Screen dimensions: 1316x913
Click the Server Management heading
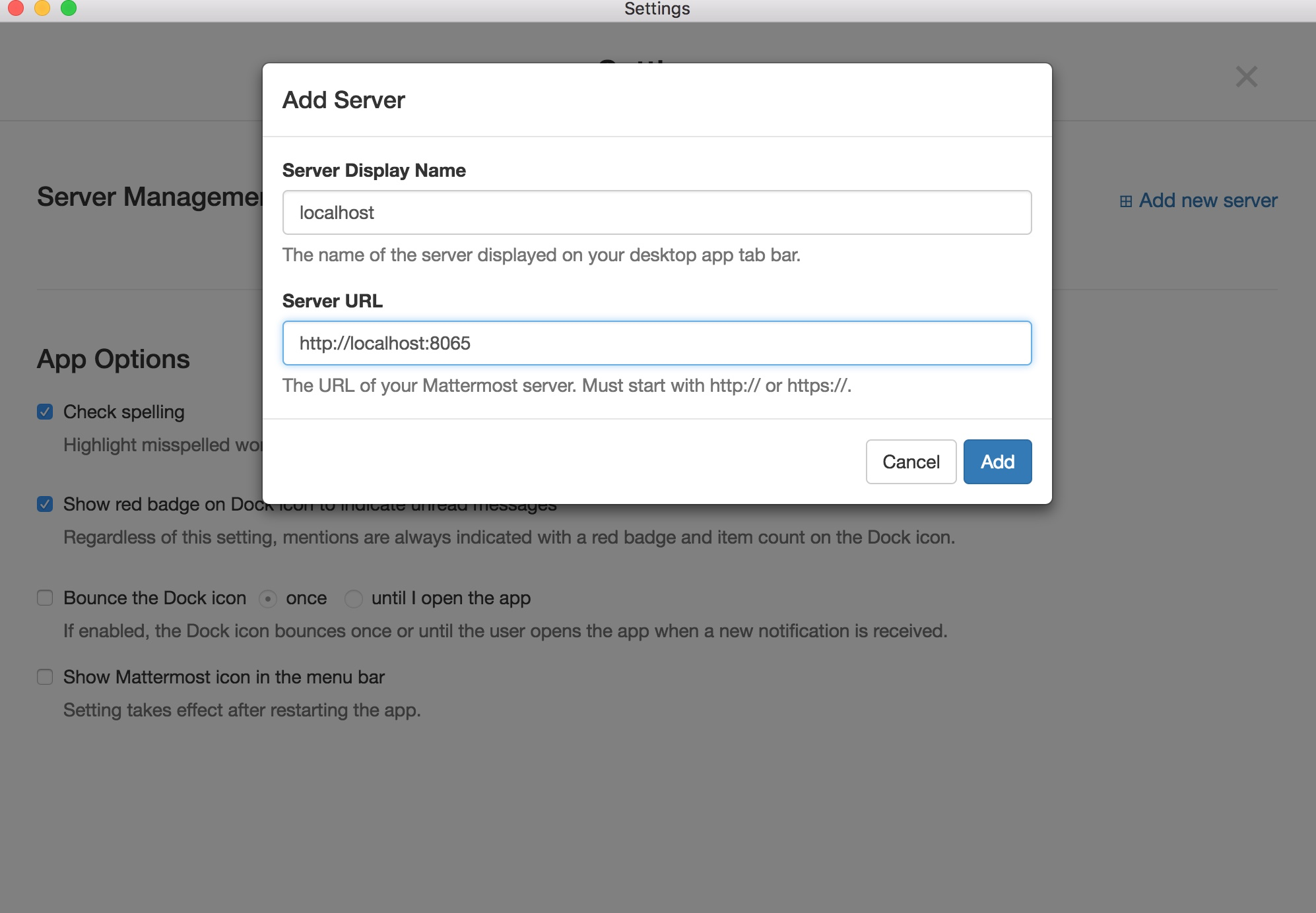149,197
